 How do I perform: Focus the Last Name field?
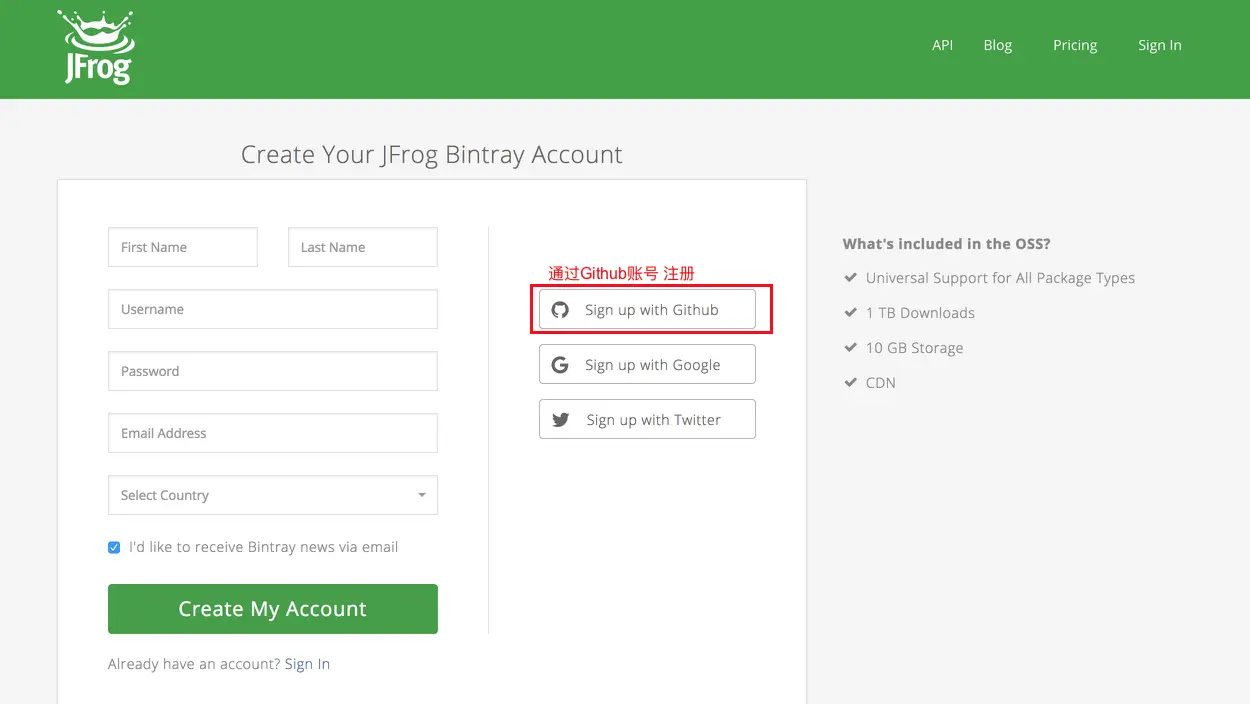(362, 247)
